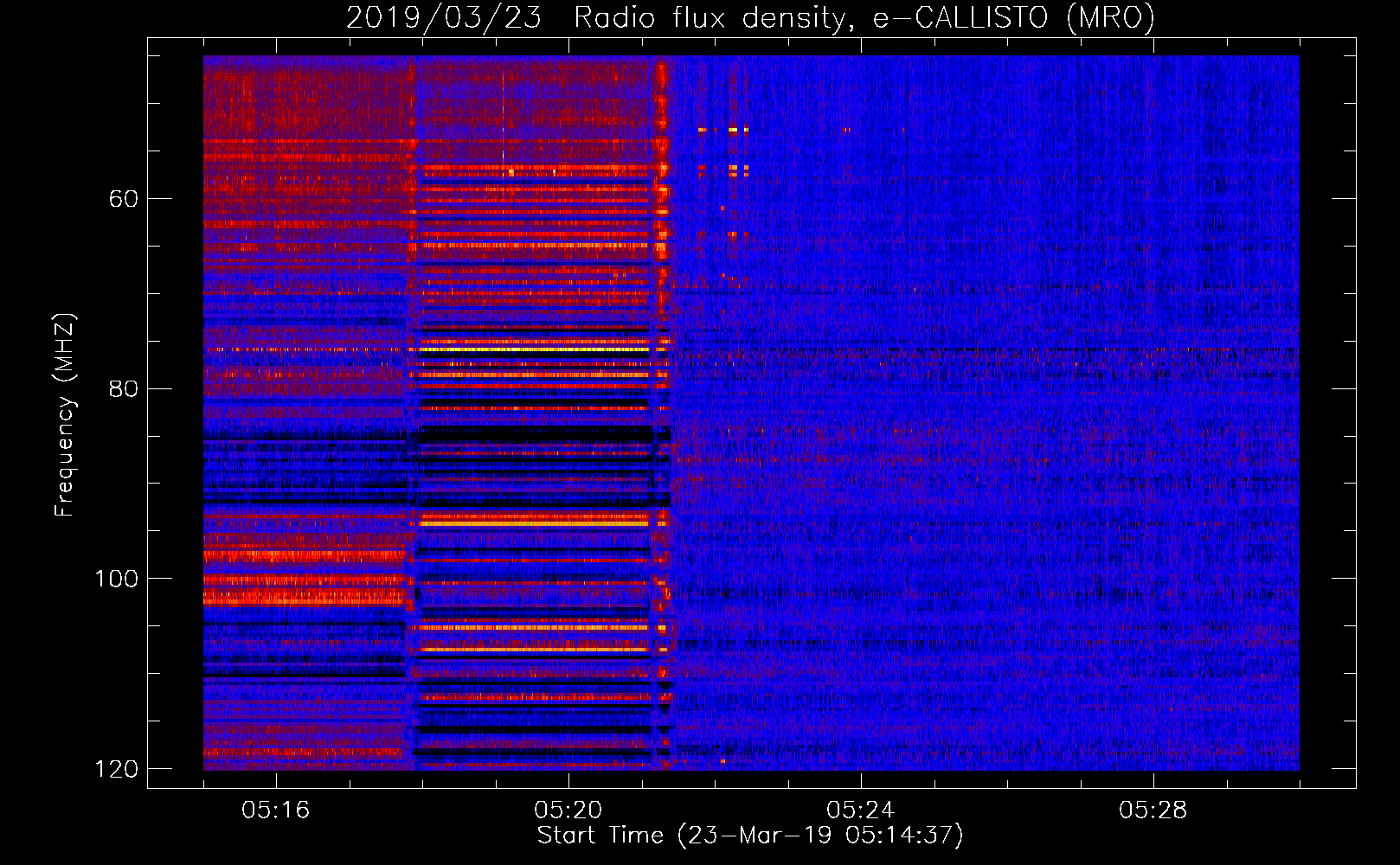The width and height of the screenshot is (1400, 865).
Task: Click the 60 MHz frequency tick label
Action: click(x=124, y=199)
